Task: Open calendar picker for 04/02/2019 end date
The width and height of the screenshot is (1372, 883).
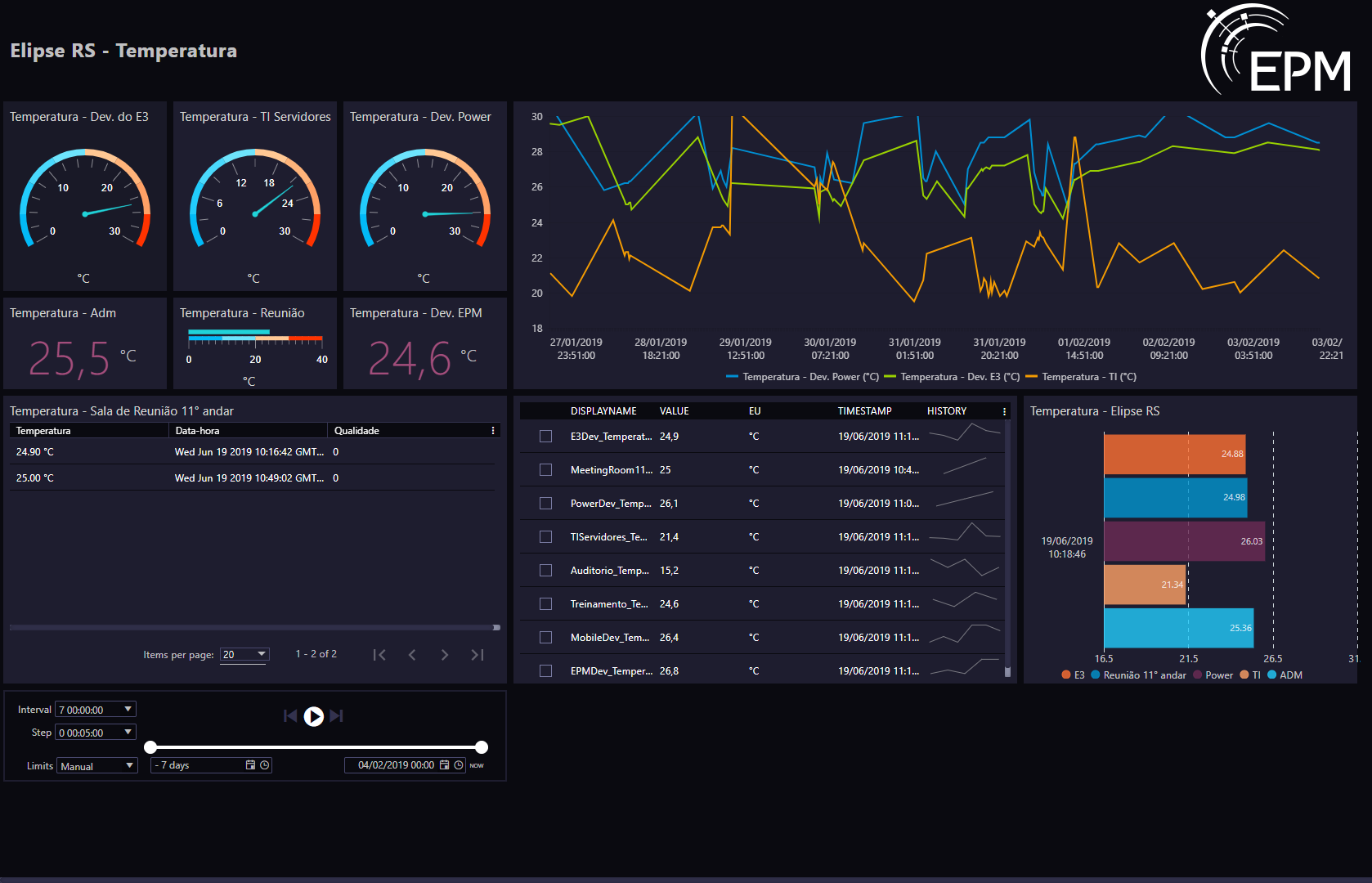Action: tap(445, 765)
